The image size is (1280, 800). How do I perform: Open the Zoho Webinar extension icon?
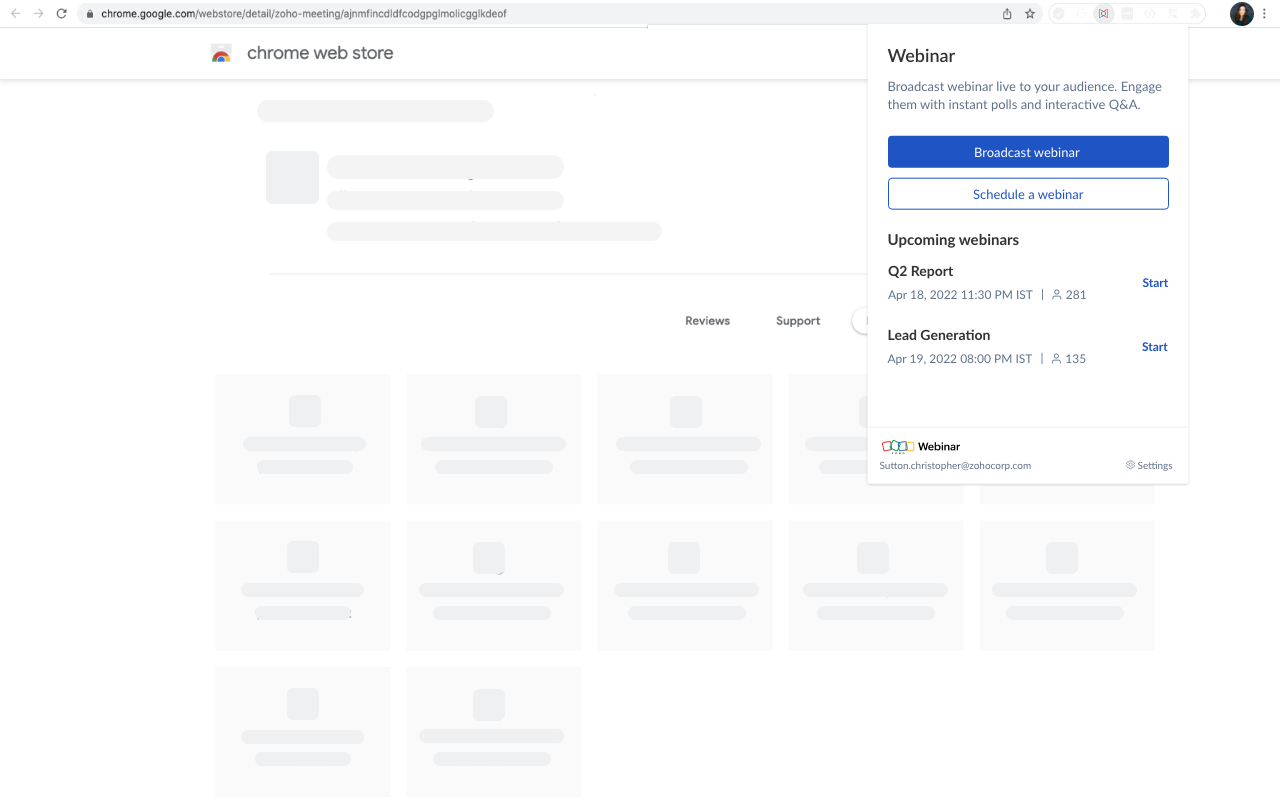tap(1102, 13)
